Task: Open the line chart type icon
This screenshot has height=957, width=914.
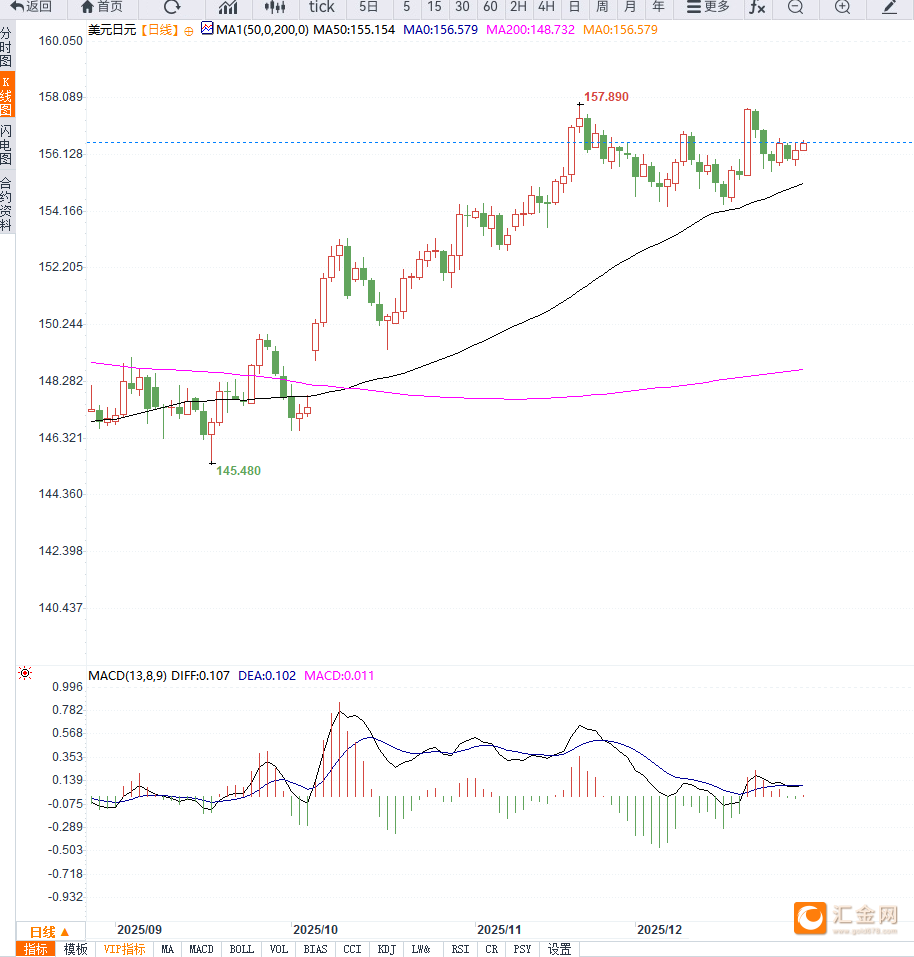Action: pos(228,7)
